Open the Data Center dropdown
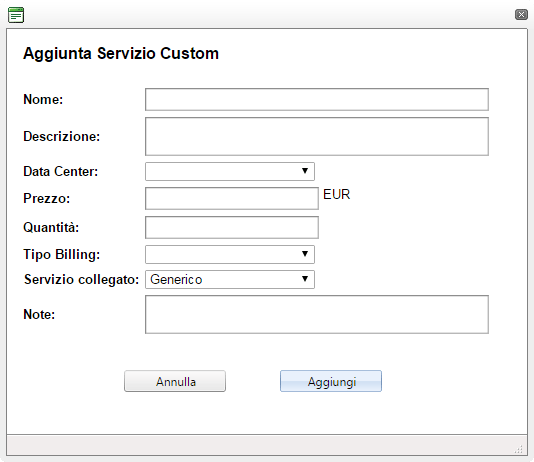 point(230,171)
